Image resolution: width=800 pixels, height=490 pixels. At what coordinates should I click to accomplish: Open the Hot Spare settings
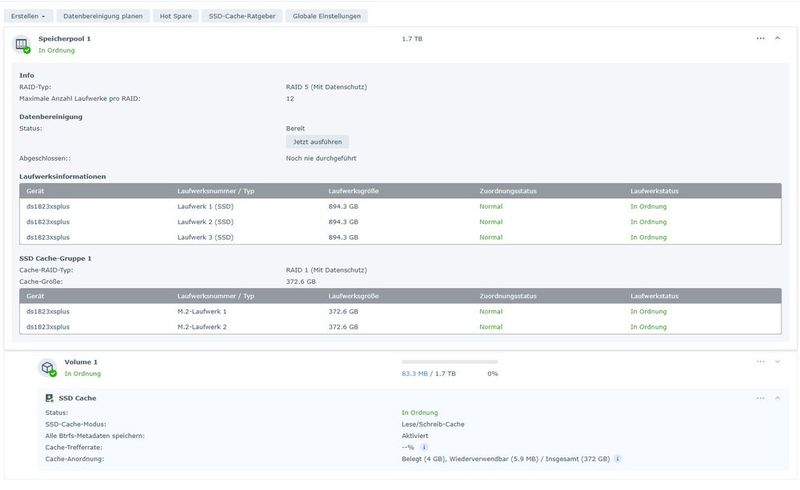(x=176, y=16)
